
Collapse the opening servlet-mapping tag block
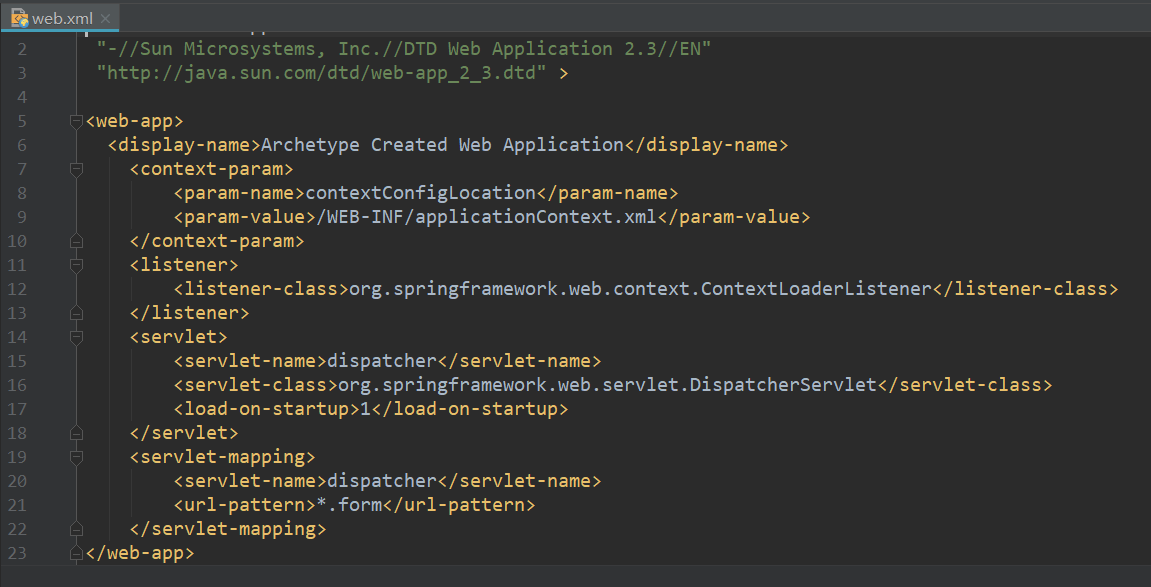point(75,457)
